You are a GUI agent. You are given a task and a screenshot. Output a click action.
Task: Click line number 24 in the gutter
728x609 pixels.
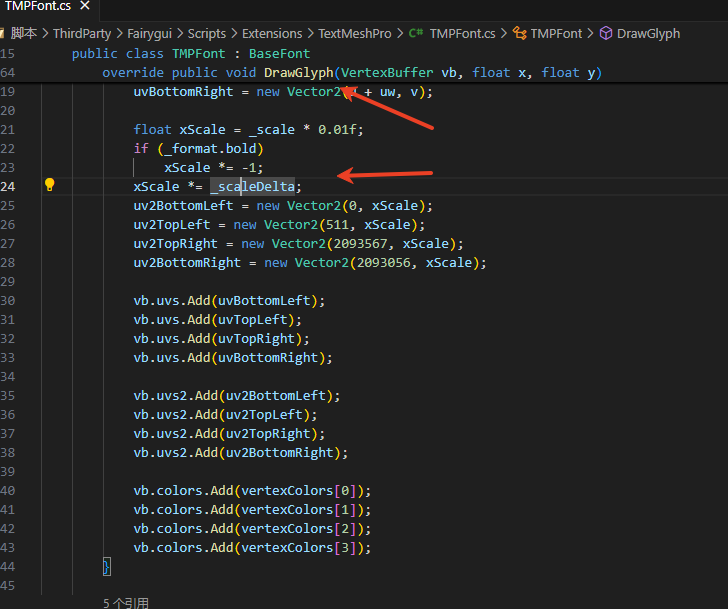[x=8, y=186]
